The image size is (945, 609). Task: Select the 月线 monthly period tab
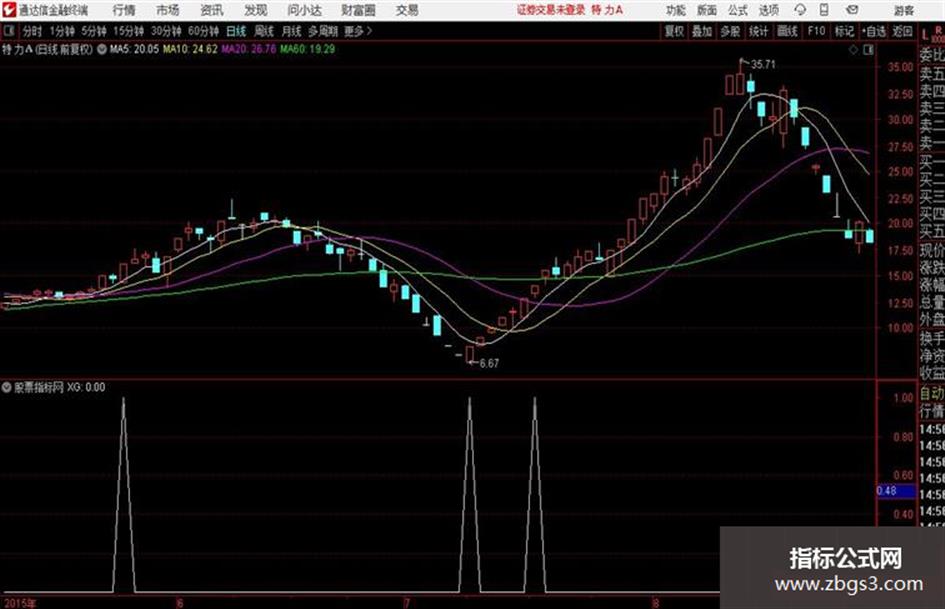(x=292, y=31)
